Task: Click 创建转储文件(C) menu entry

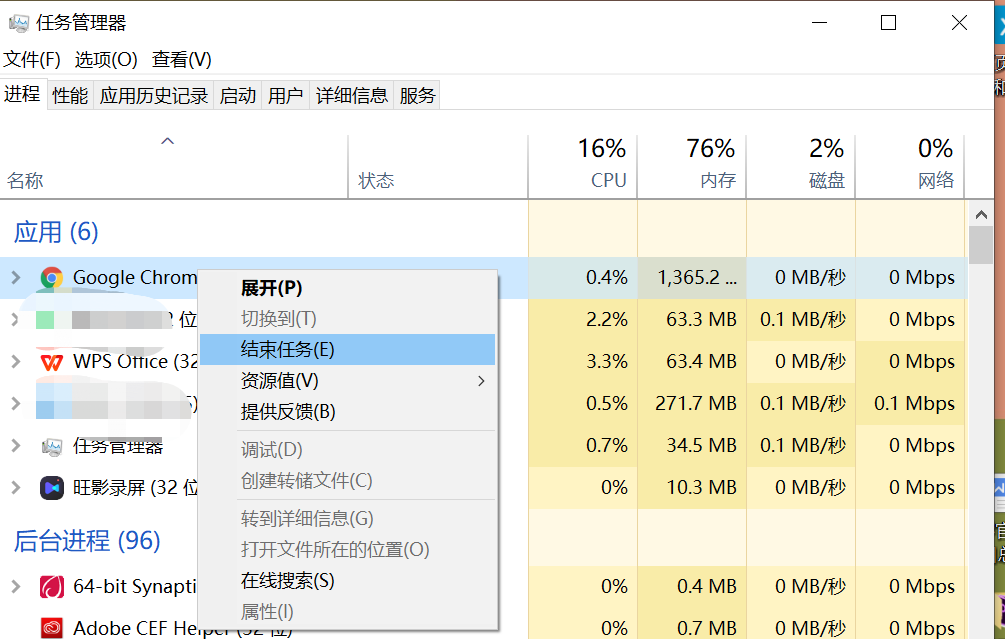Action: 347,481
